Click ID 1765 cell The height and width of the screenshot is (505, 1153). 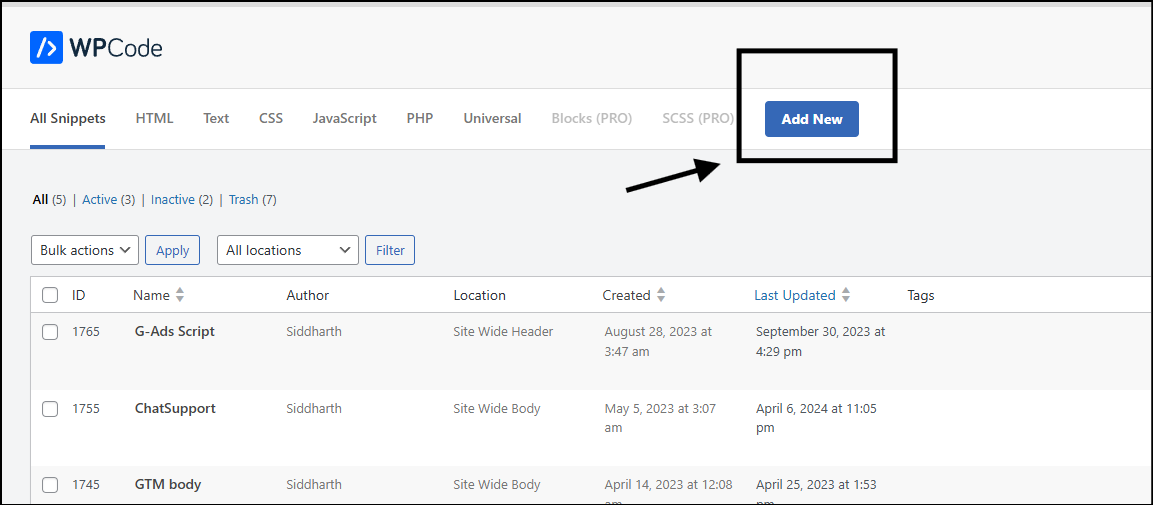tap(86, 332)
